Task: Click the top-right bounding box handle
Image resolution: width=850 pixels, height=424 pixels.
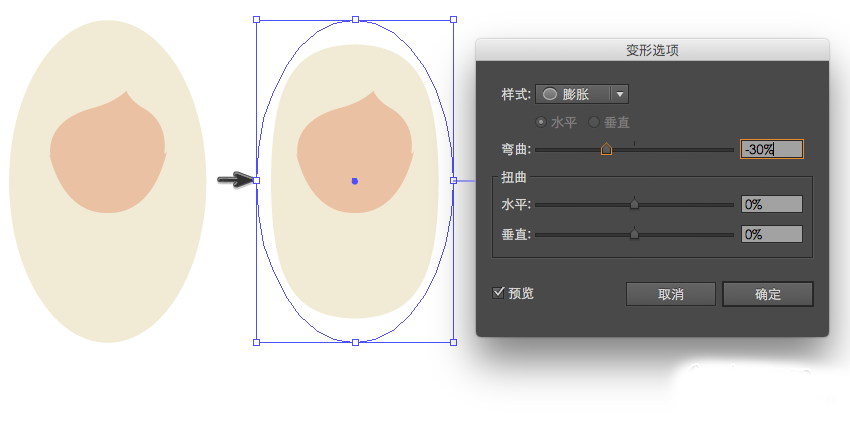Action: tap(454, 20)
